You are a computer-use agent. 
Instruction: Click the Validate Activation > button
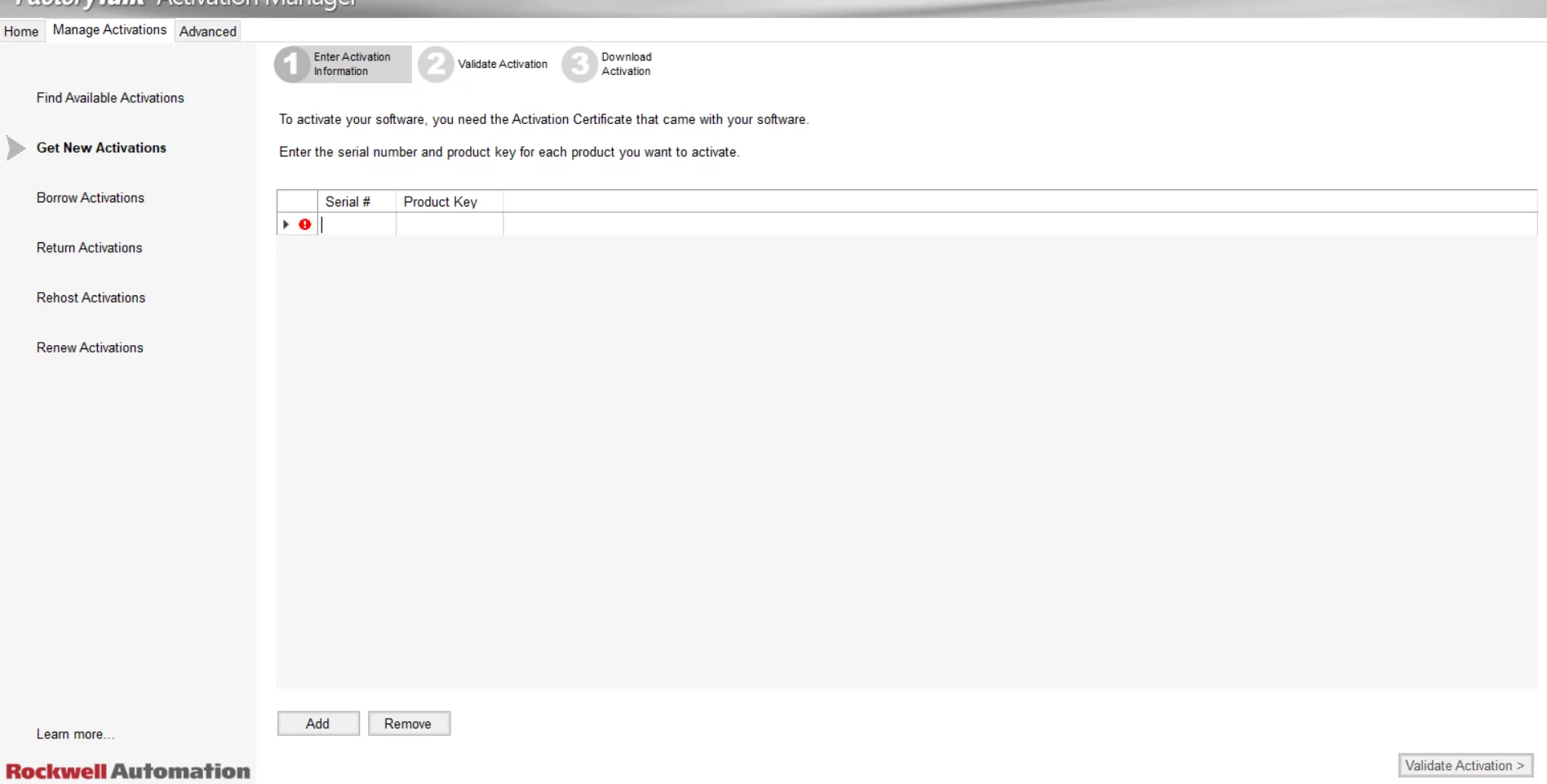1465,765
